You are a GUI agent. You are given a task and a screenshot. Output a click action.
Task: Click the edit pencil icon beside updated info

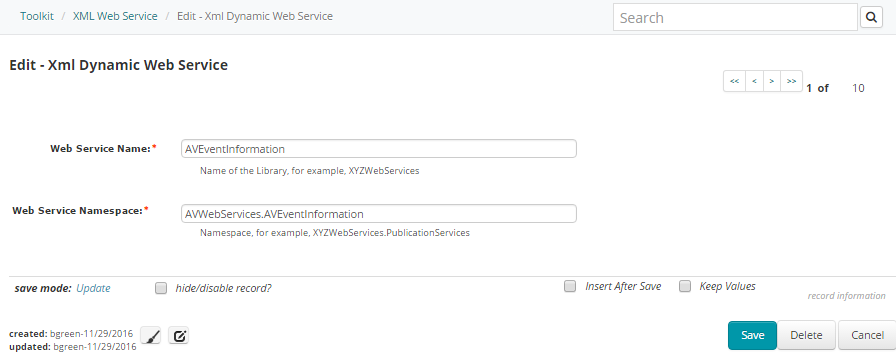[179, 336]
